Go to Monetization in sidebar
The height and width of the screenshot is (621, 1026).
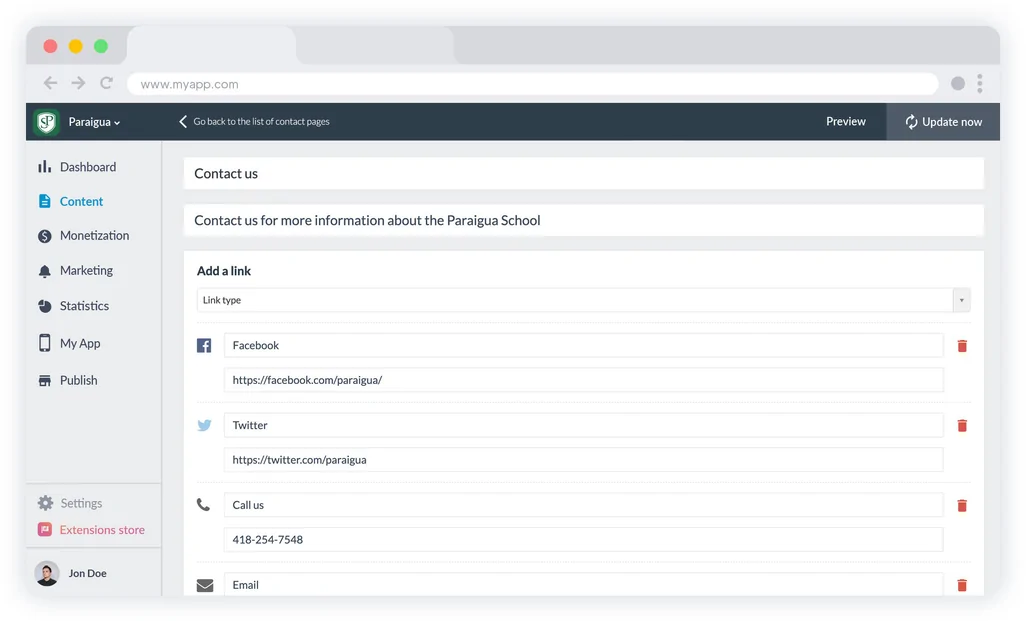tap(94, 236)
